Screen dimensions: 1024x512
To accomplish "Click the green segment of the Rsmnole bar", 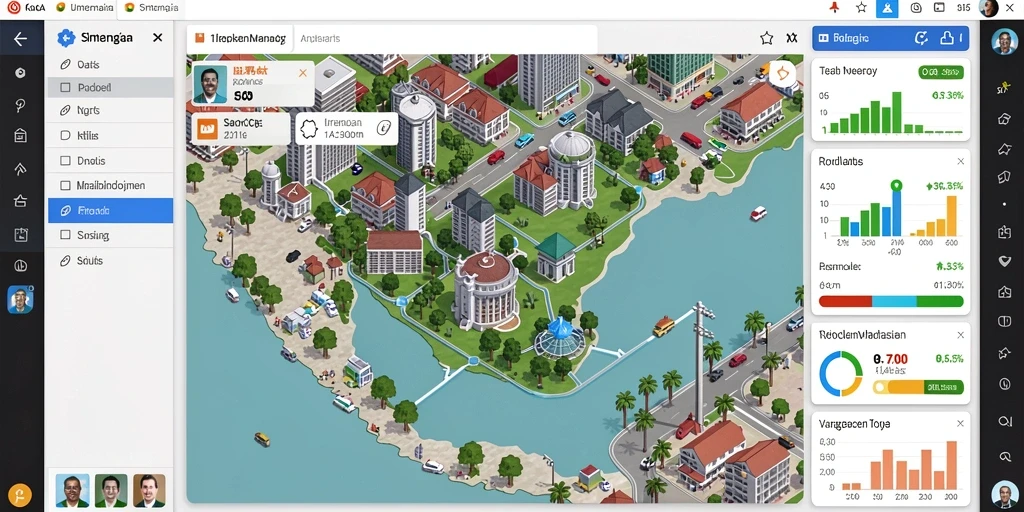I will [x=940, y=301].
